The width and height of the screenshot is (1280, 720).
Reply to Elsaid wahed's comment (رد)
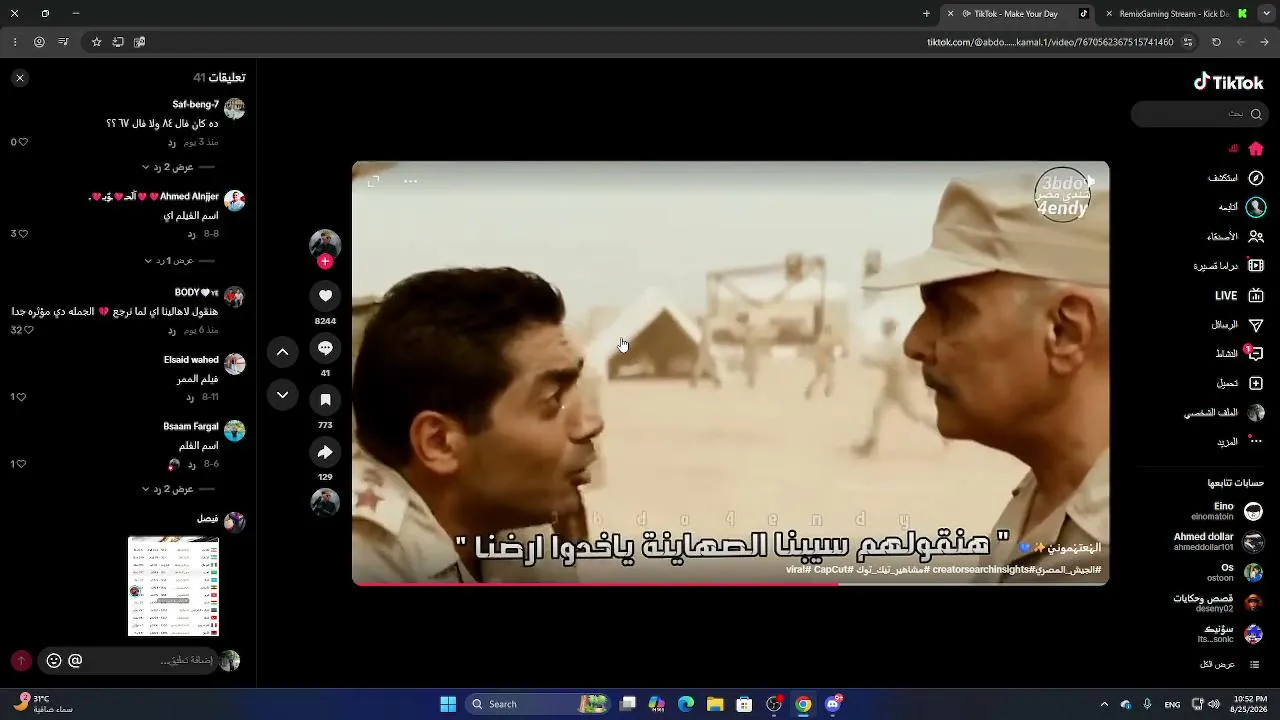[191, 397]
